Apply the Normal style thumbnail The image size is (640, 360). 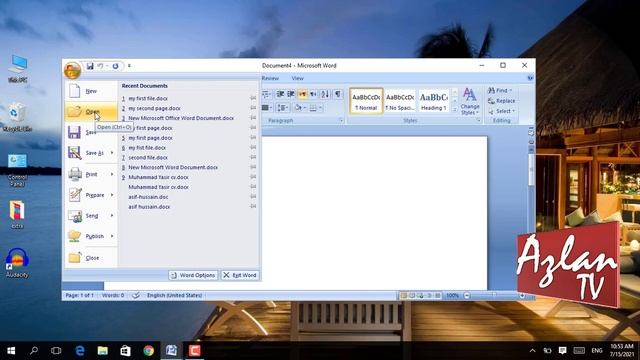366,101
